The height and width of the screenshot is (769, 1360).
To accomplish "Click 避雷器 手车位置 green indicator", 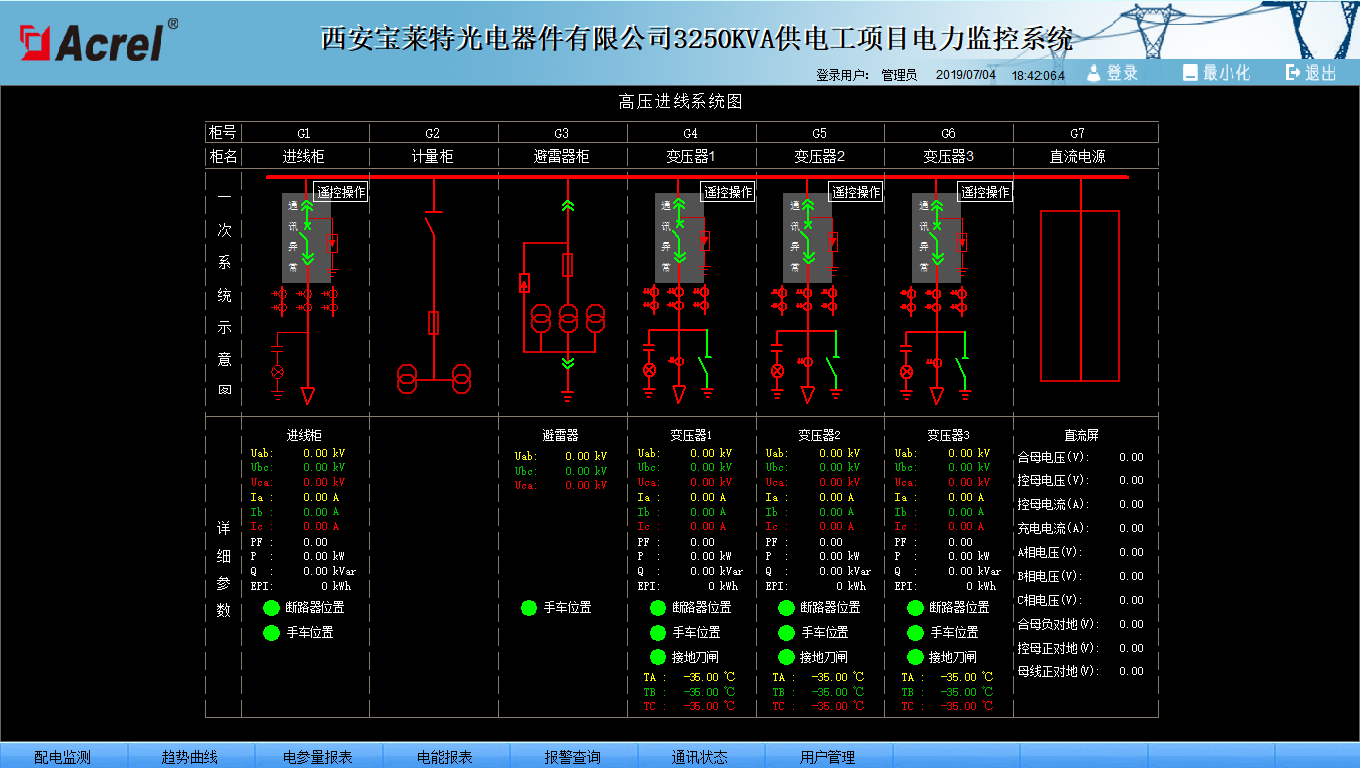I will pos(529,608).
